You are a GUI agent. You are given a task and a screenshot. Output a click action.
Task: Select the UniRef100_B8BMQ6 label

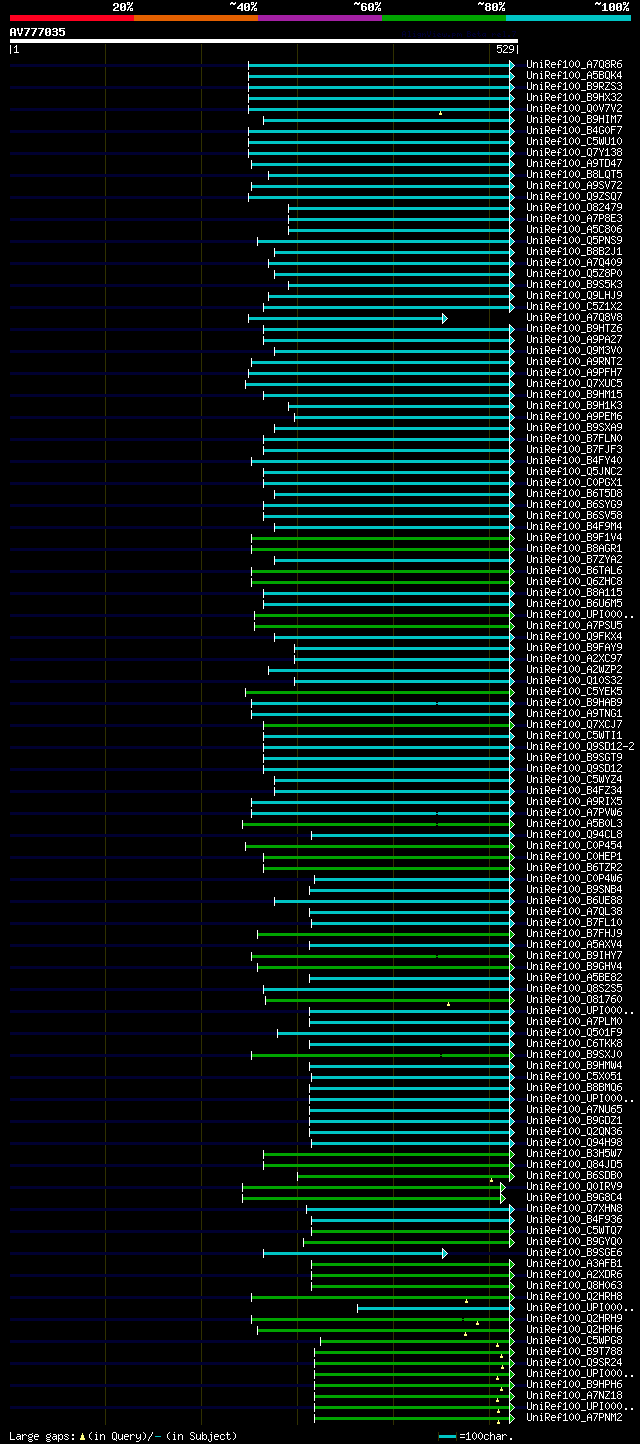pyautogui.click(x=574, y=1088)
